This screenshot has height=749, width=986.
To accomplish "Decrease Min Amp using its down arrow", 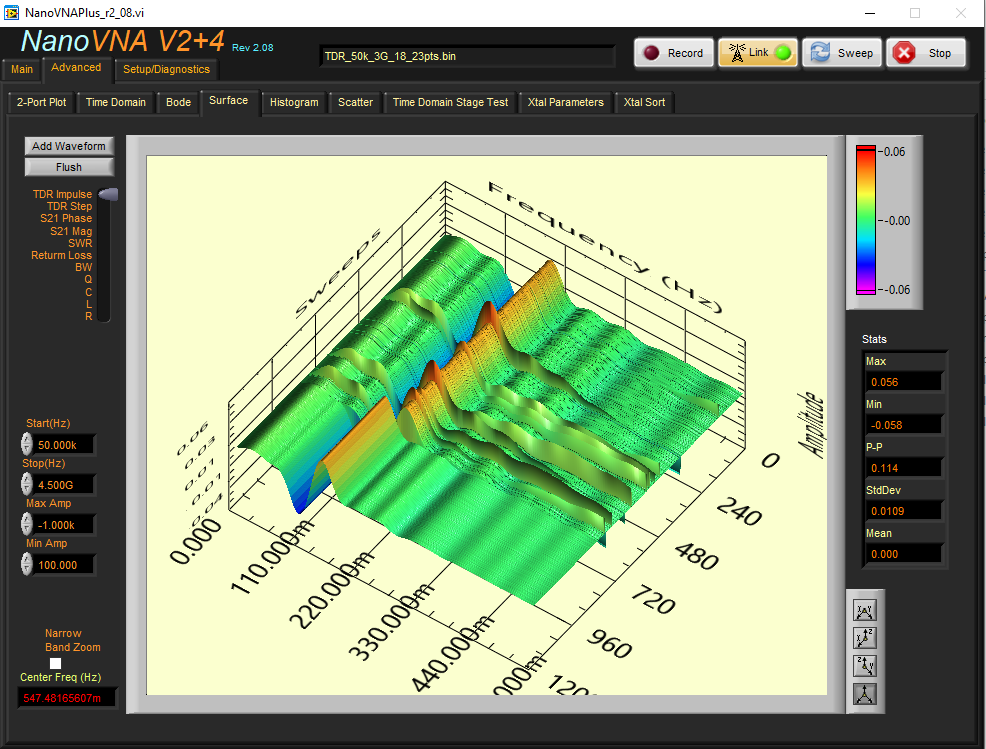I will point(26,569).
